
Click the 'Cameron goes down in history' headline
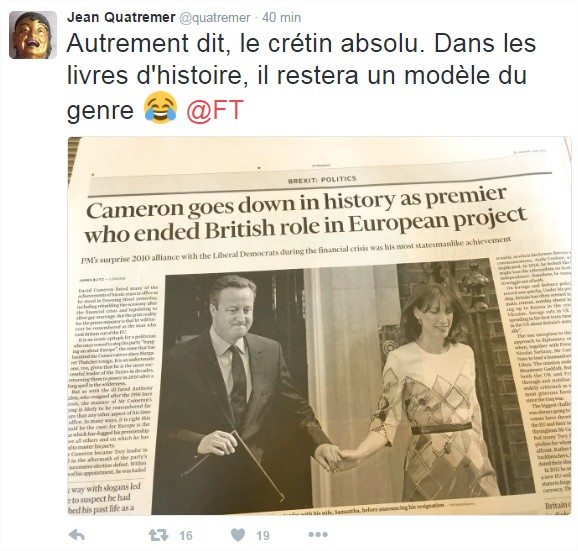pyautogui.click(x=306, y=215)
